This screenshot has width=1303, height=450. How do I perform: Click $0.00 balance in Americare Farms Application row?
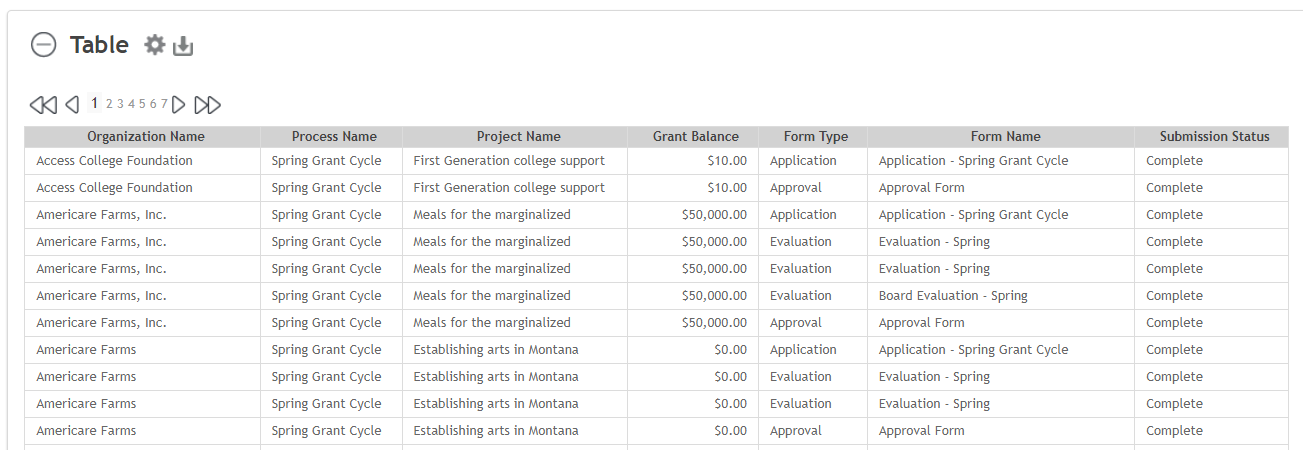(x=730, y=350)
